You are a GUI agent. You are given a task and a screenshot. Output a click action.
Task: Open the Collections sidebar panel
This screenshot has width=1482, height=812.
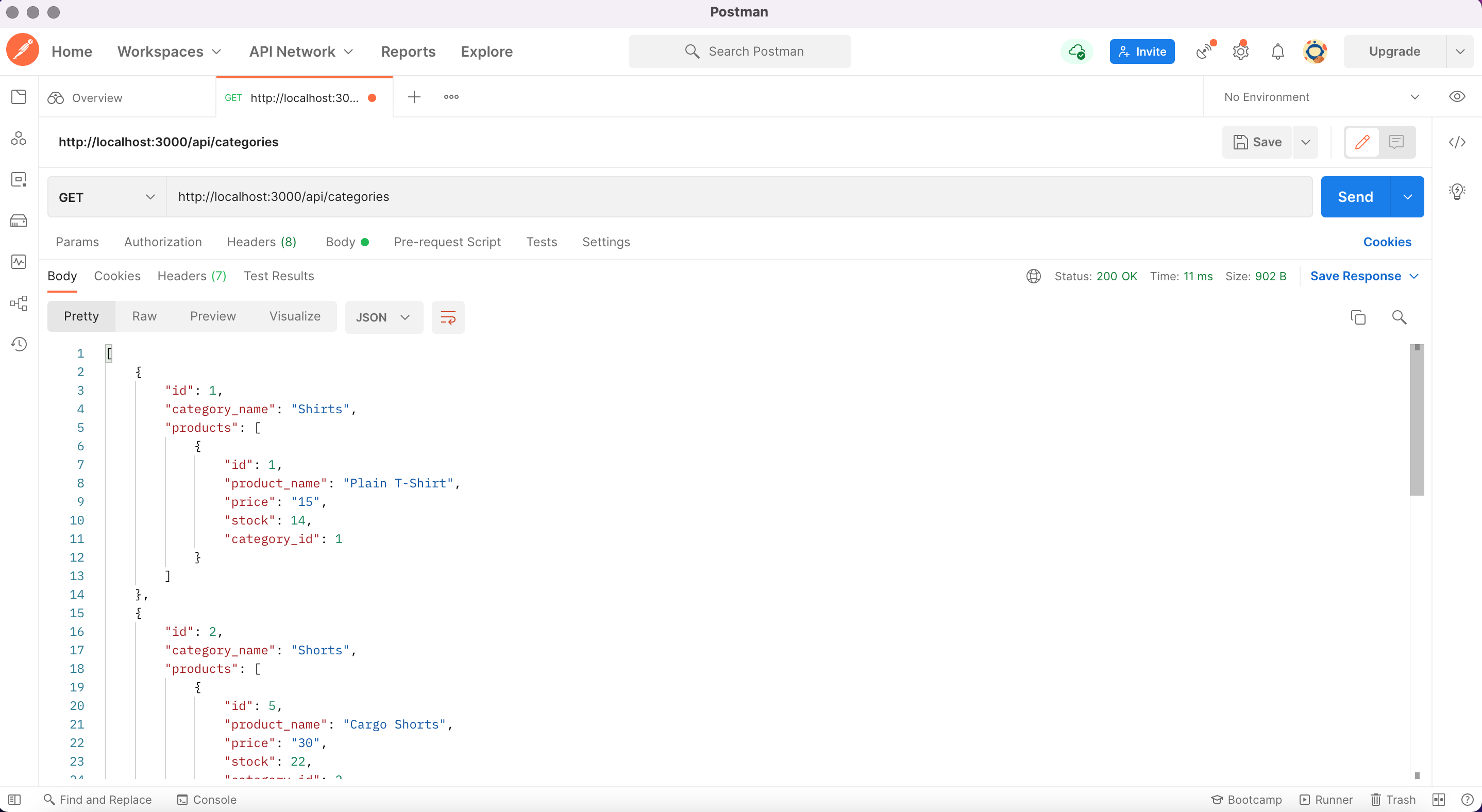19,97
